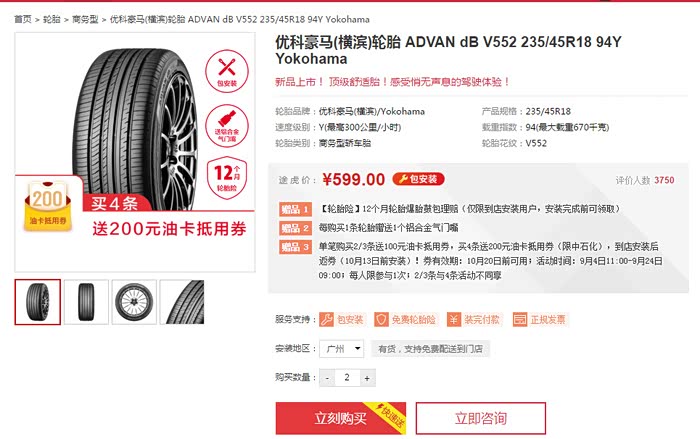Go to 首页 in breadcrumb
This screenshot has width=700, height=439.
coord(23,19)
